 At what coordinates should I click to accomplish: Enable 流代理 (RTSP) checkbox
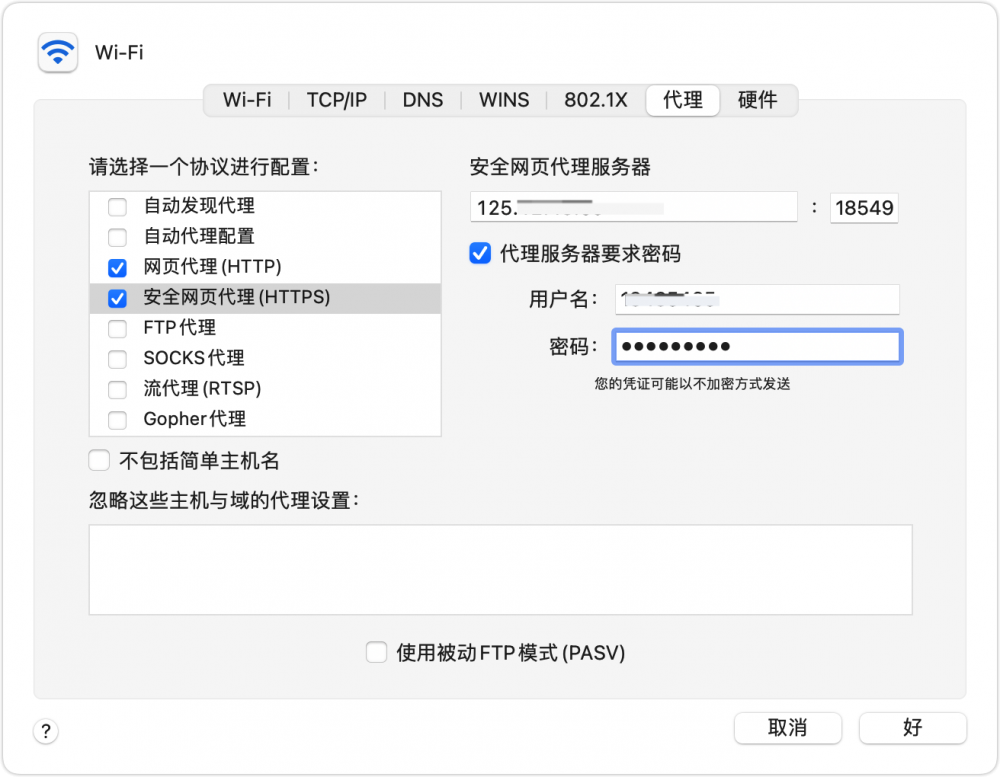coord(117,390)
